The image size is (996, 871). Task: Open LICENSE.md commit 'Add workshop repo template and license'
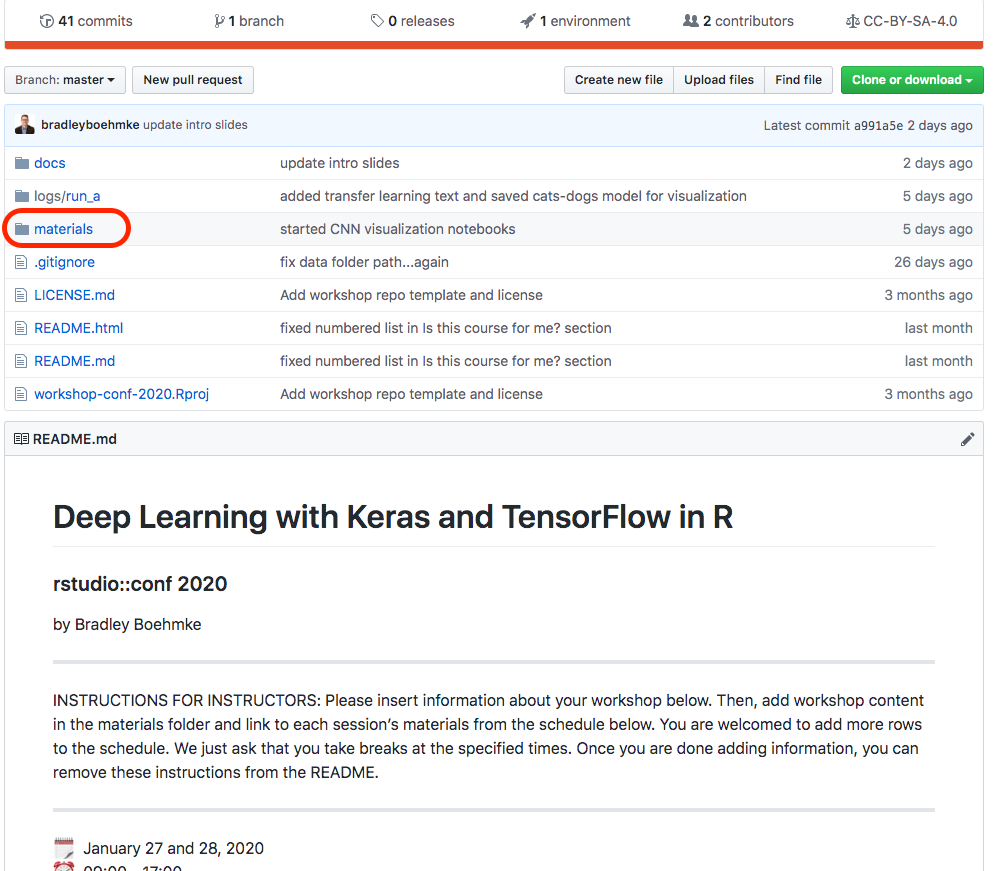tap(412, 295)
